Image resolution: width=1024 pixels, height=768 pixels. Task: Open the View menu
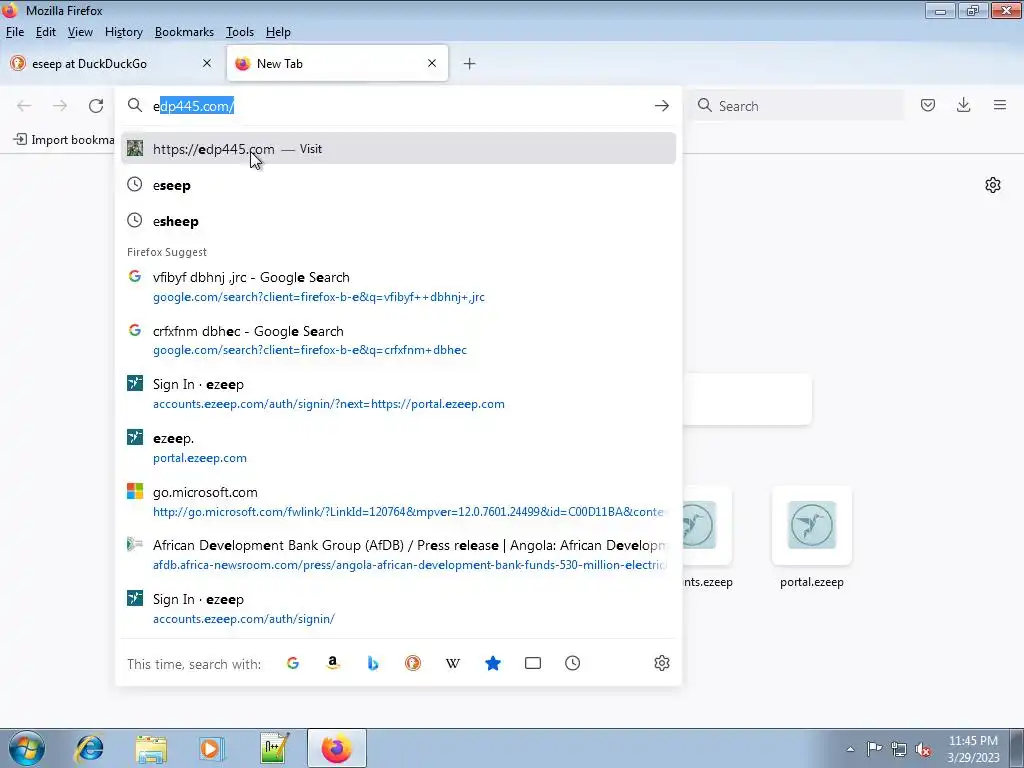[80, 32]
